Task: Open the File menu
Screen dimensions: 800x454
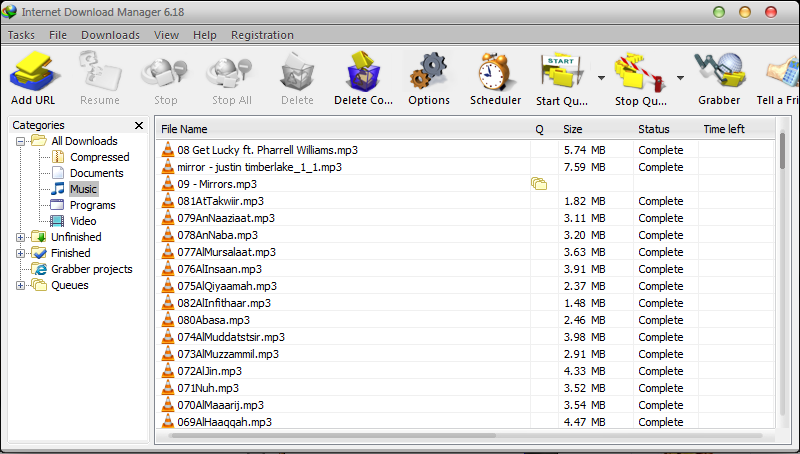Action: [x=58, y=35]
